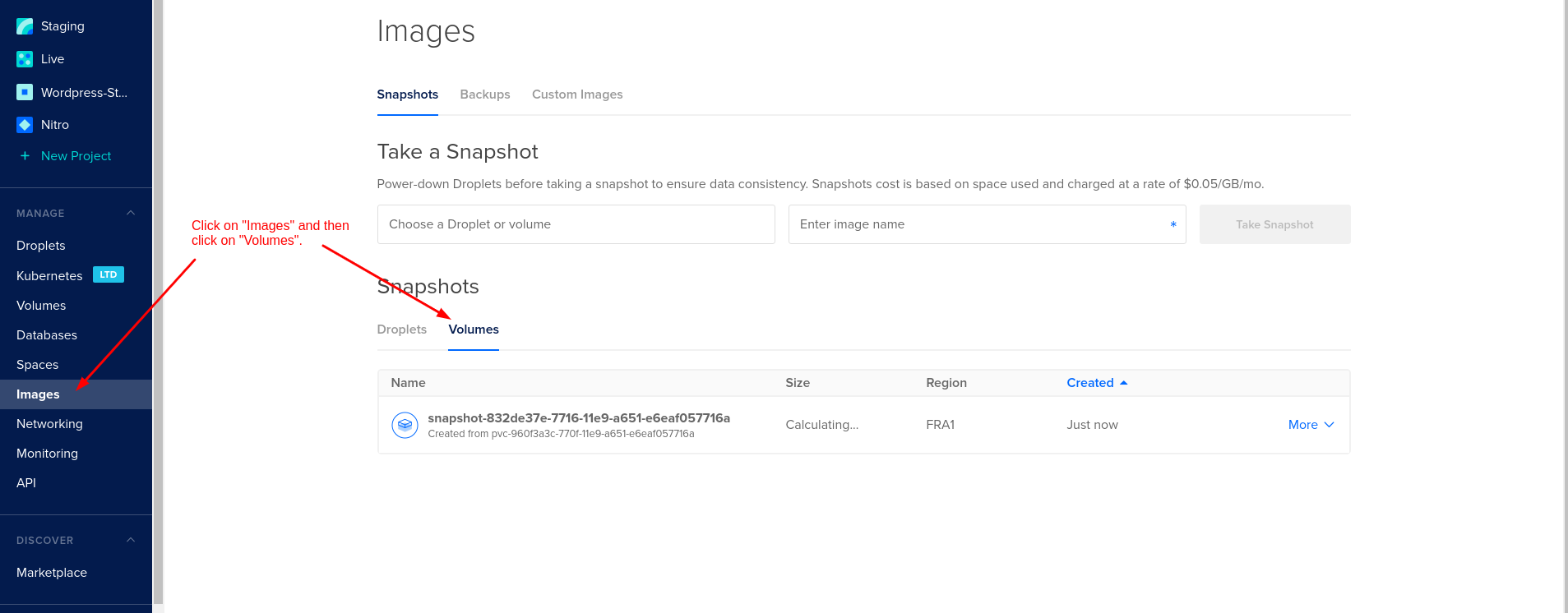This screenshot has height=613, width=1568.
Task: Click the plus icon beside New Project
Action: 25,156
